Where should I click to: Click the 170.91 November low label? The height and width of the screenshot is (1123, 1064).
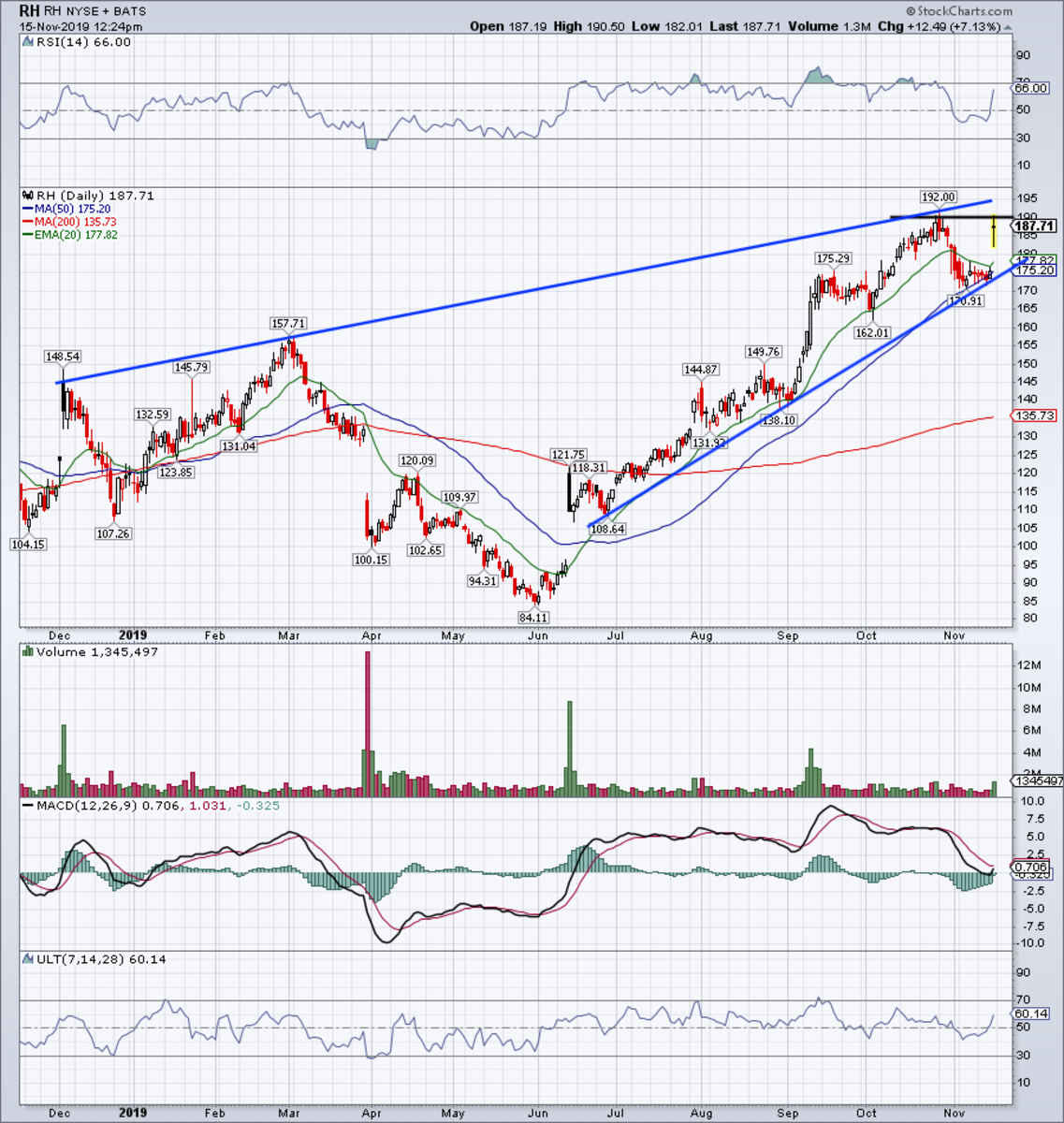pyautogui.click(x=965, y=301)
